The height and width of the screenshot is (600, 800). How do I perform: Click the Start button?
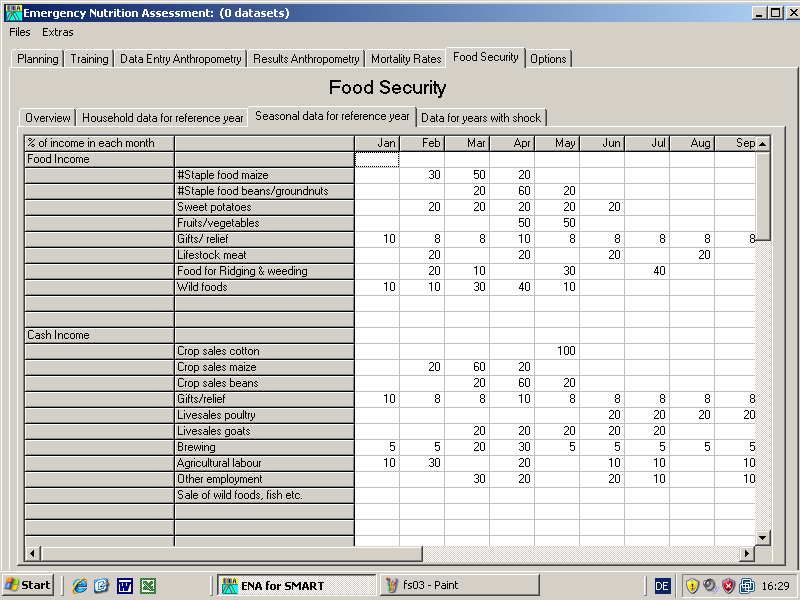coord(29,585)
